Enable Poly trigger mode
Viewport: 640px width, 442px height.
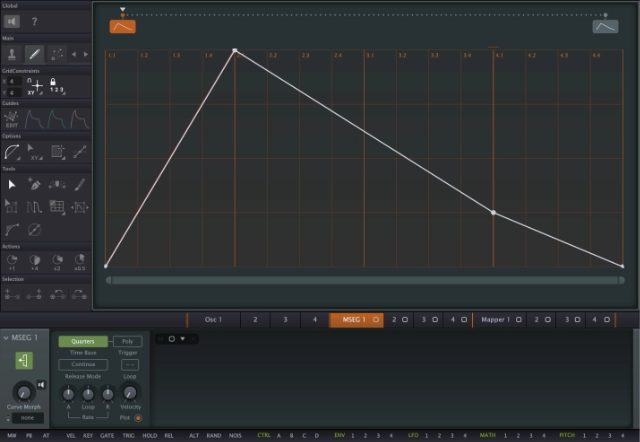click(127, 342)
